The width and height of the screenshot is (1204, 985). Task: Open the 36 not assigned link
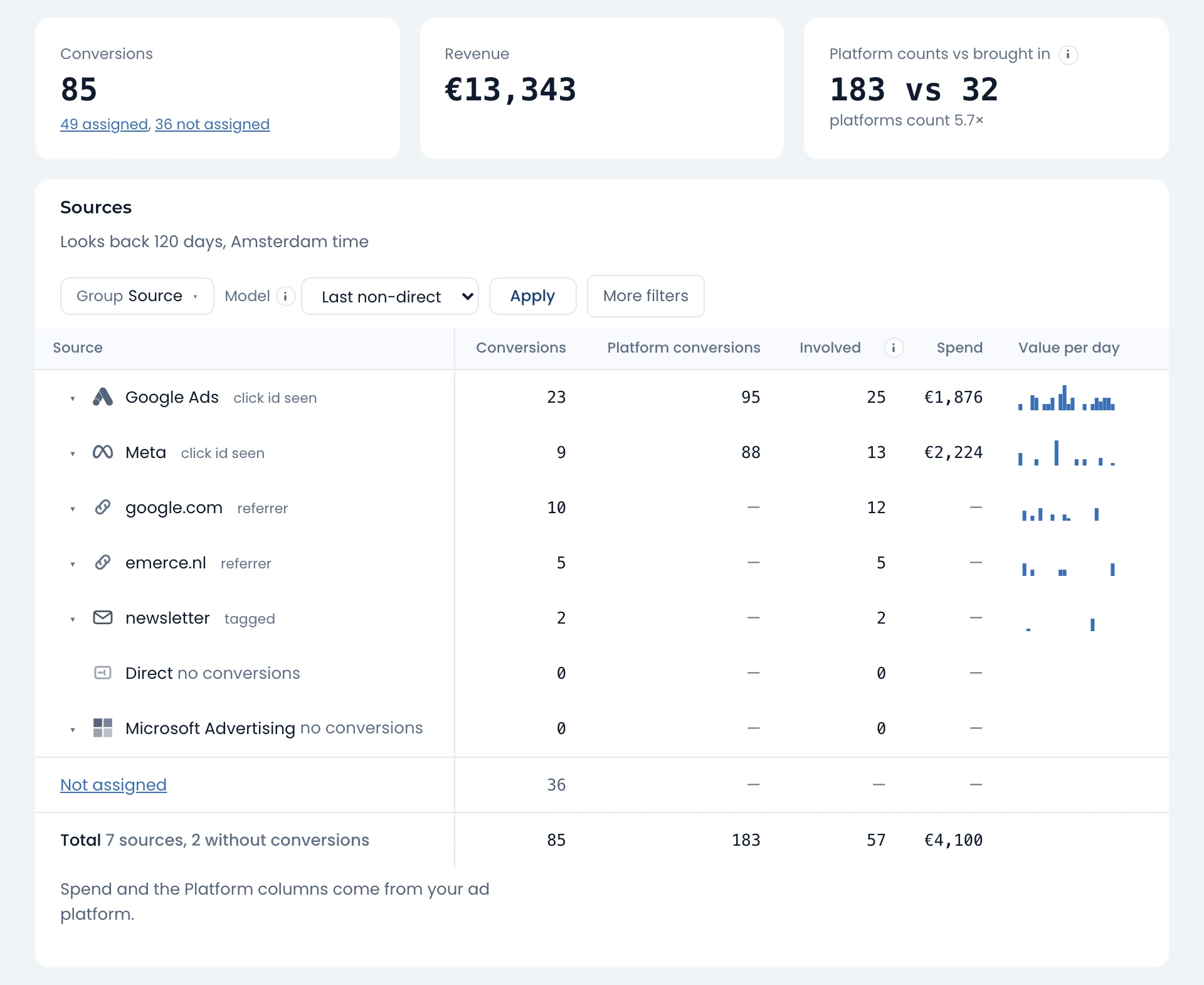(x=212, y=124)
